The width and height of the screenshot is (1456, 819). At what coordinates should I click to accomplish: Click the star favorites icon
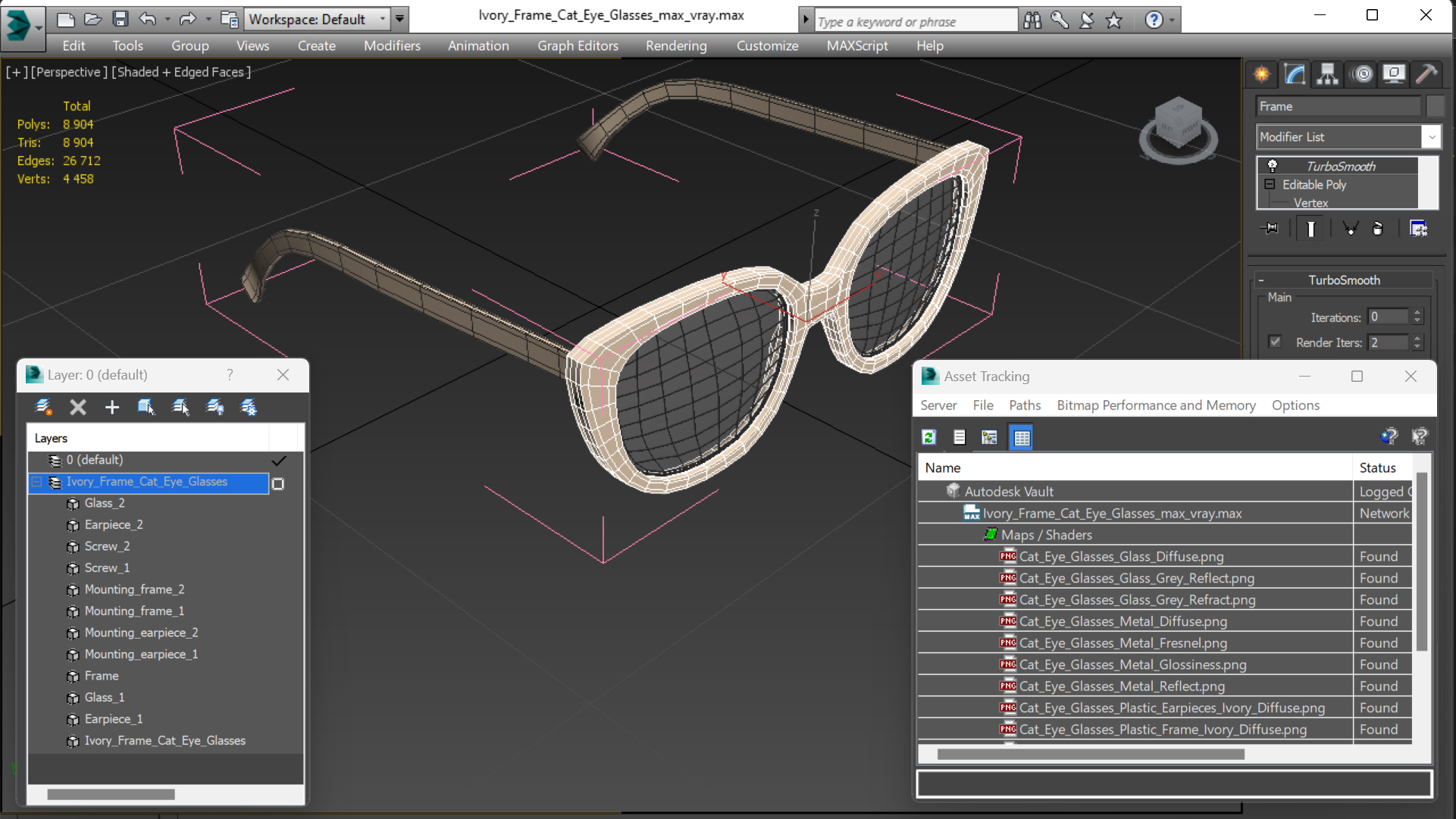tap(1113, 20)
